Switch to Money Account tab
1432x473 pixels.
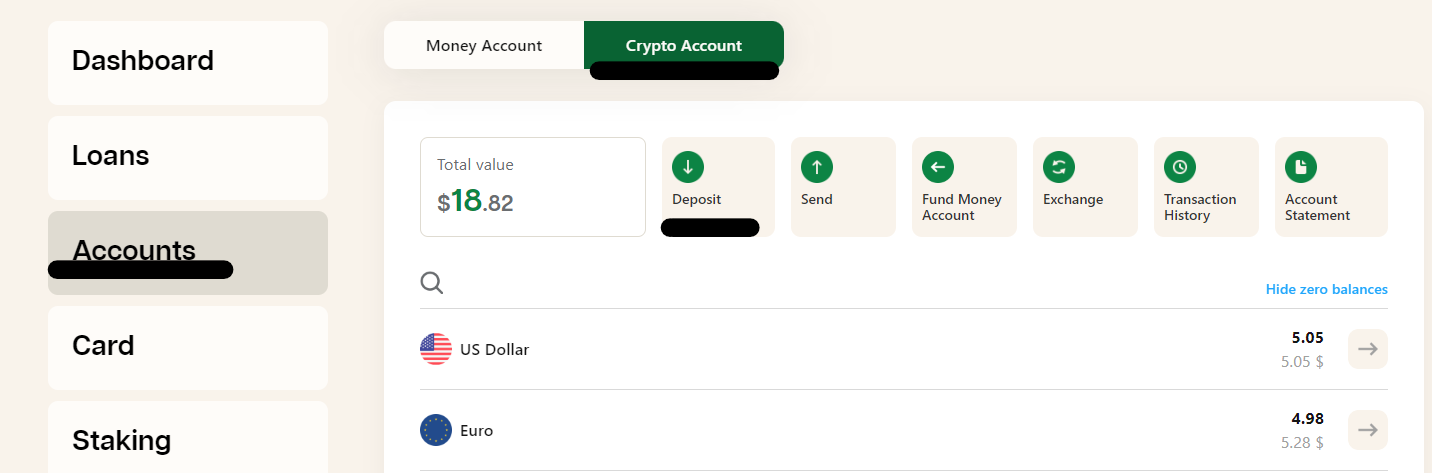(x=484, y=45)
